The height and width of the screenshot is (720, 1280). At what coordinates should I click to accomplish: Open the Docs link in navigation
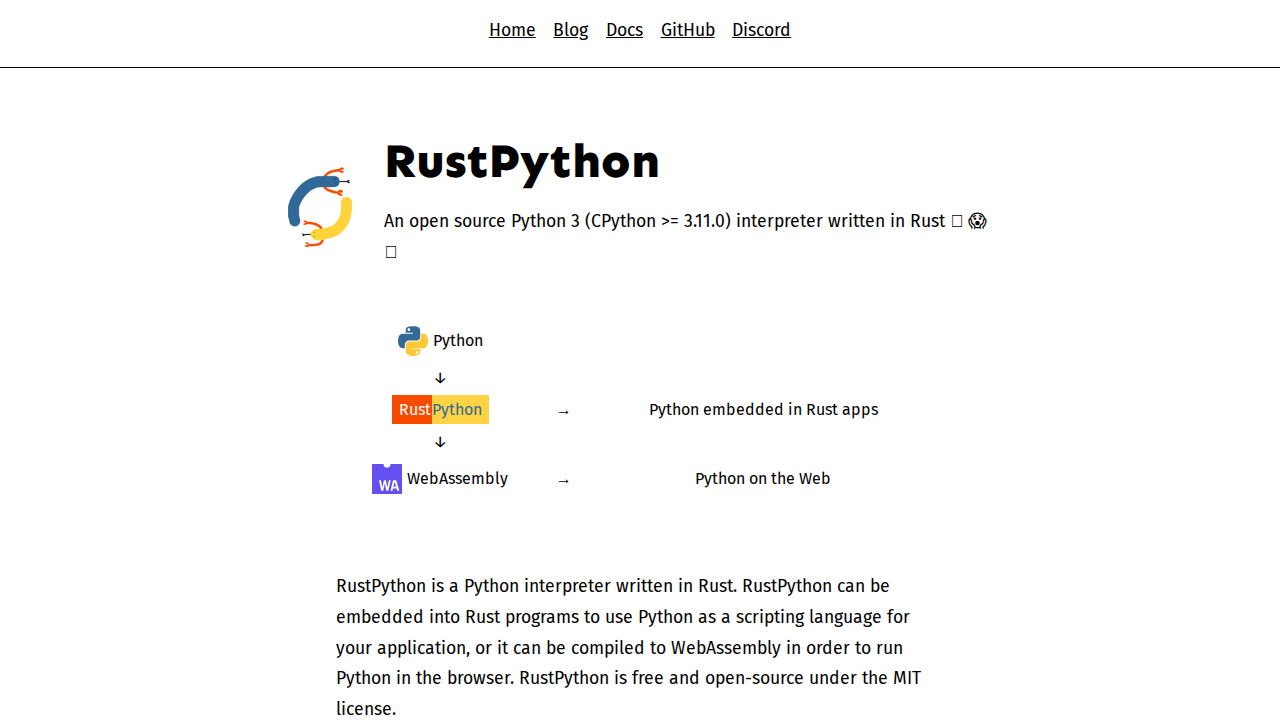click(624, 30)
